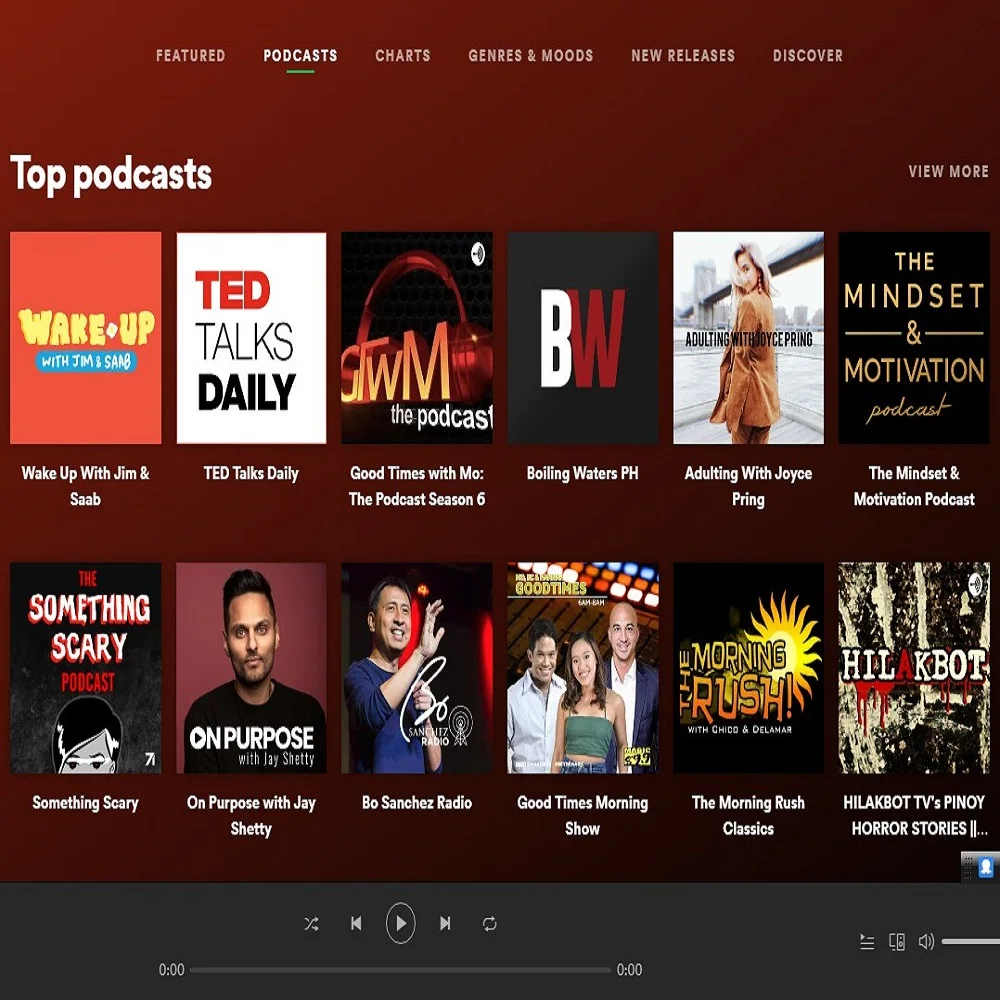This screenshot has height=1000, width=1000.
Task: Click 'HILAKBOT TV's PINOY HORROR STORIES' title
Action: click(x=915, y=816)
